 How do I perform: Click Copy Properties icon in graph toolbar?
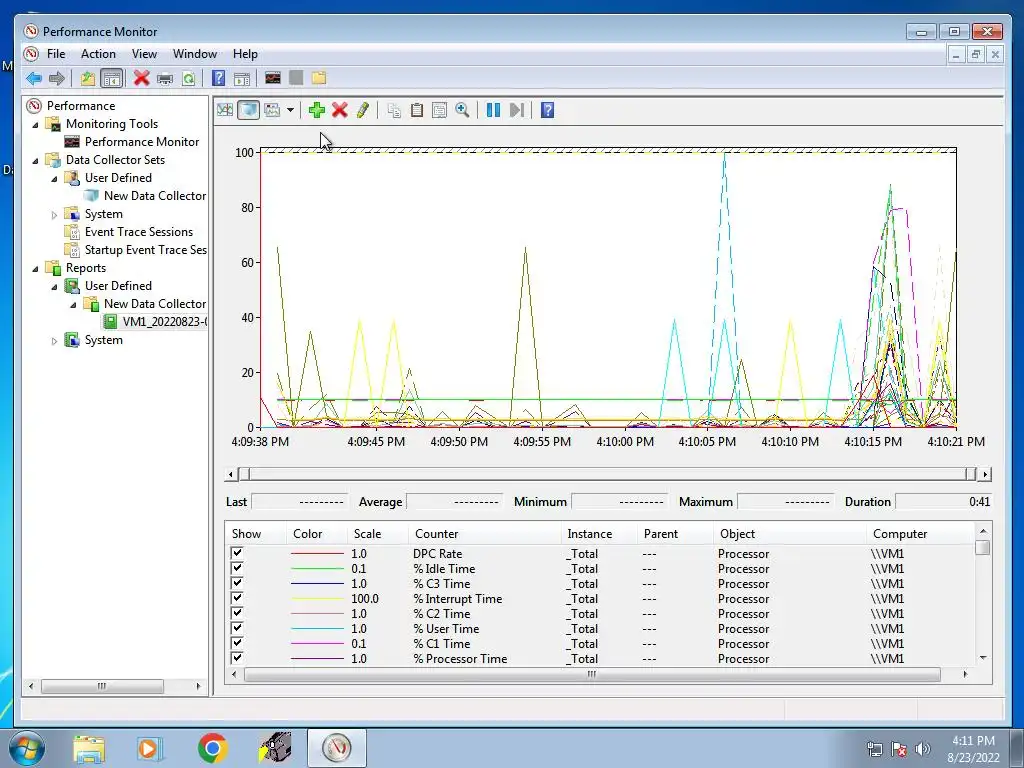(394, 110)
